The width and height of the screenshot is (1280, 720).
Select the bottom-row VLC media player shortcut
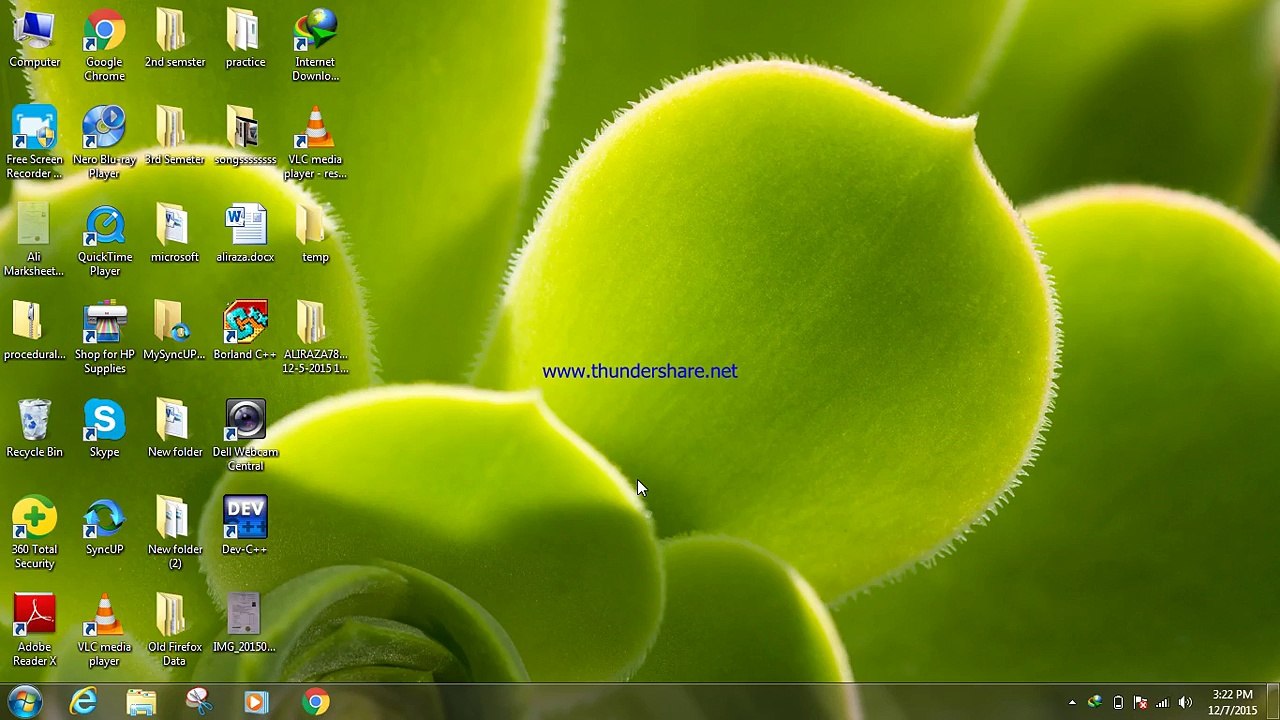[104, 631]
